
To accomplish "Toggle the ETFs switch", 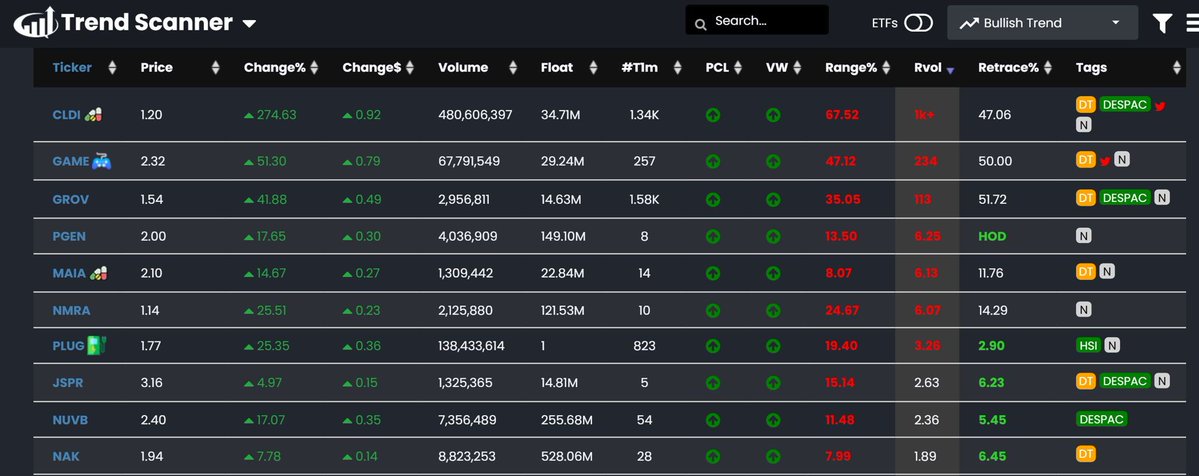I will (918, 23).
